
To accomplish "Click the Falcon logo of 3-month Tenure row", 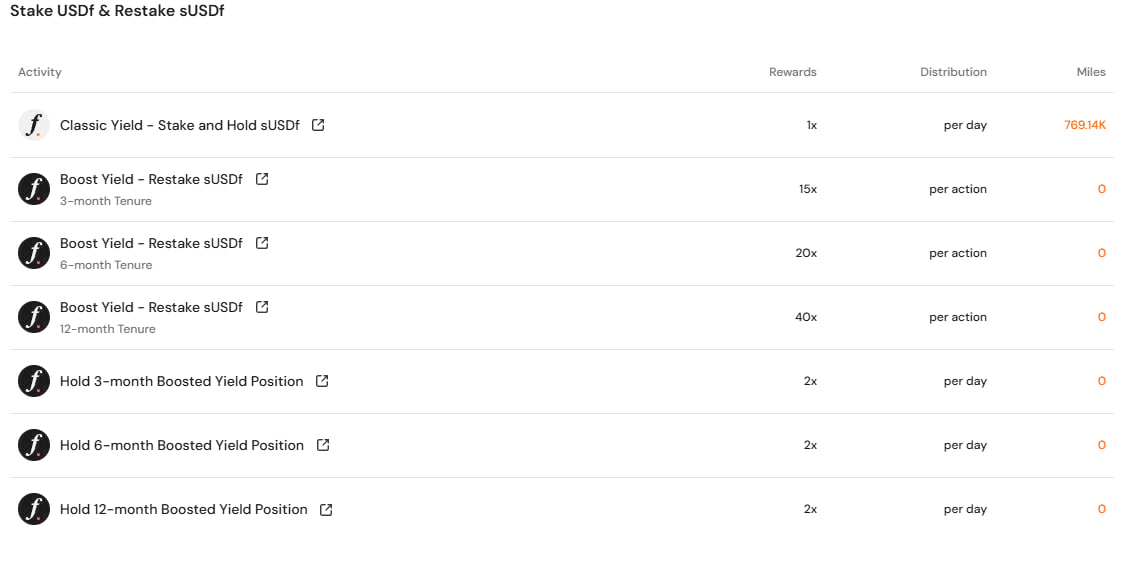I will (33, 189).
